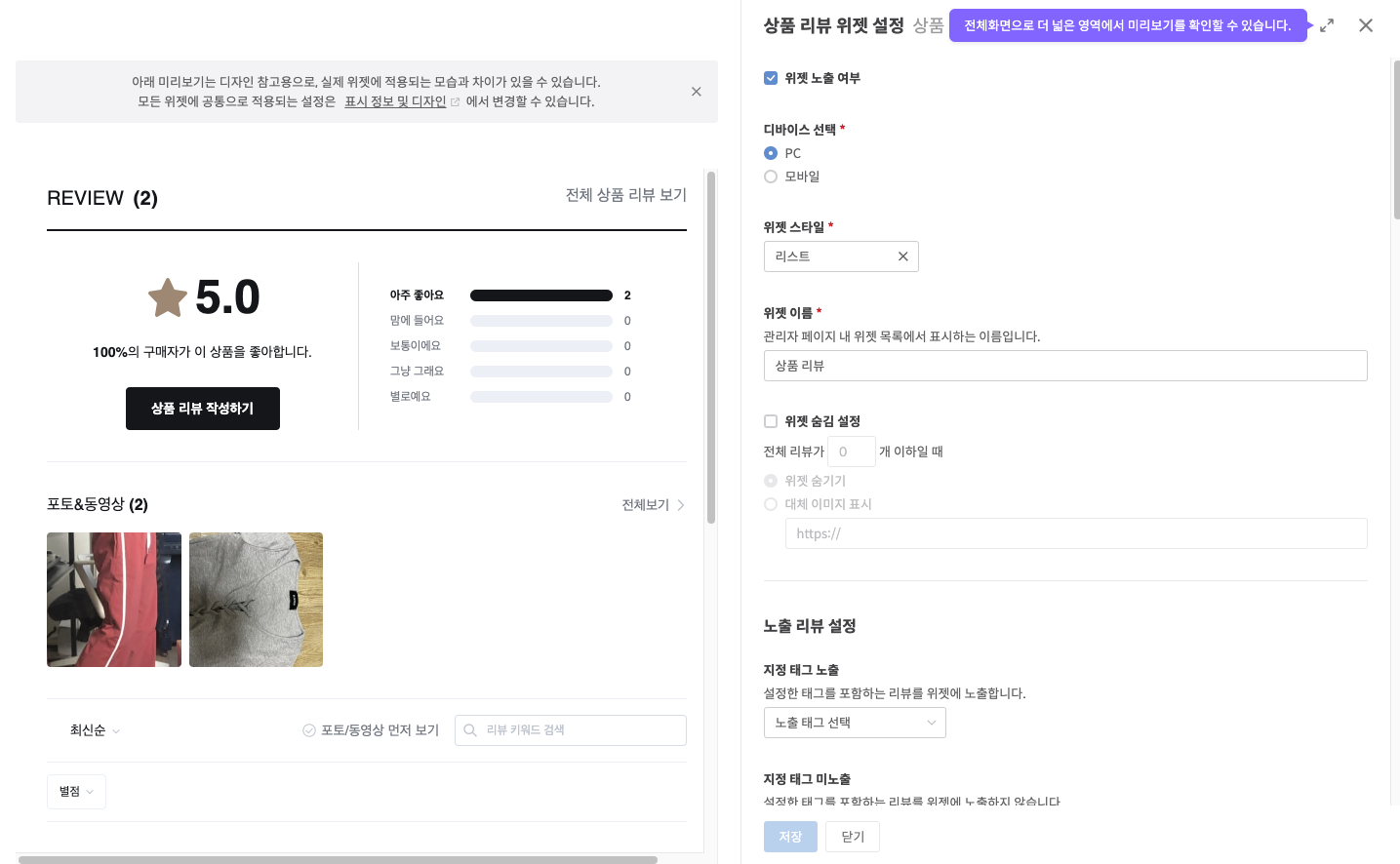Close the widget settings panel
Image resolution: width=1400 pixels, height=864 pixels.
point(1366,26)
